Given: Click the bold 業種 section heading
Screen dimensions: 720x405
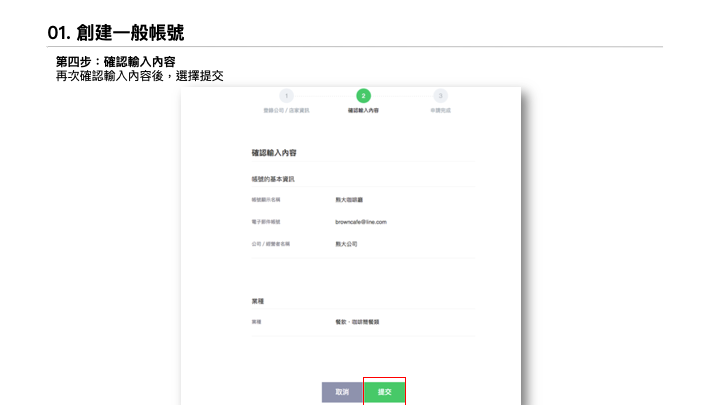Looking at the screenshot, I should (257, 300).
